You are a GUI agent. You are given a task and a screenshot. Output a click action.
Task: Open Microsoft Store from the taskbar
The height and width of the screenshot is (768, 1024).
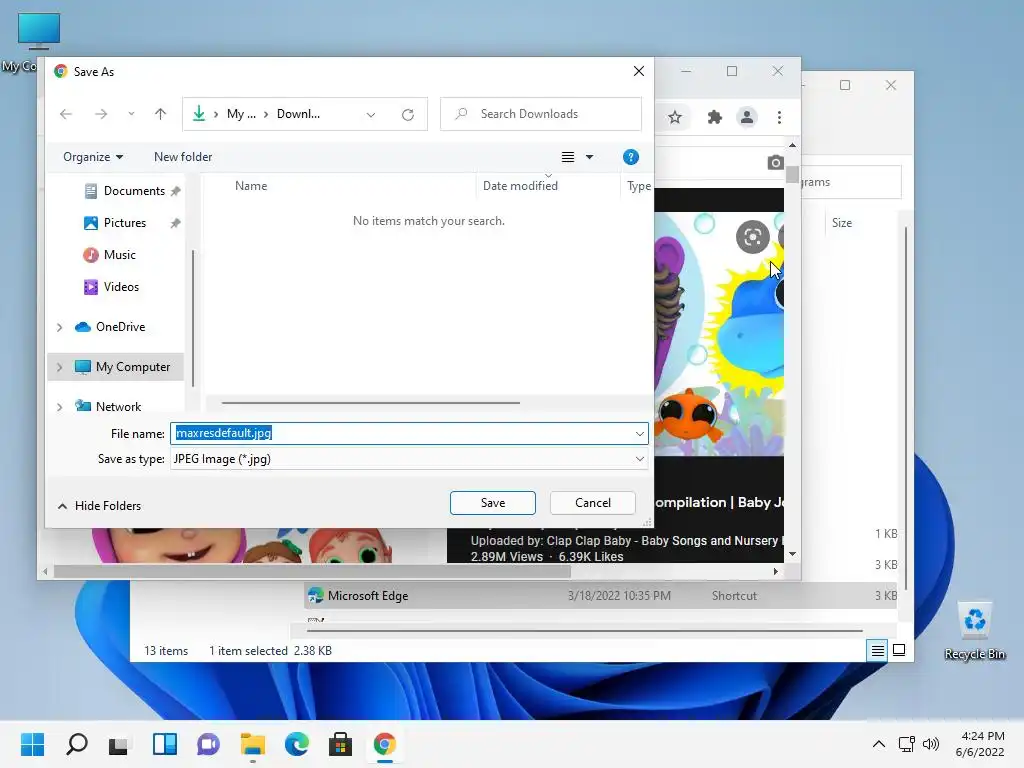340,744
